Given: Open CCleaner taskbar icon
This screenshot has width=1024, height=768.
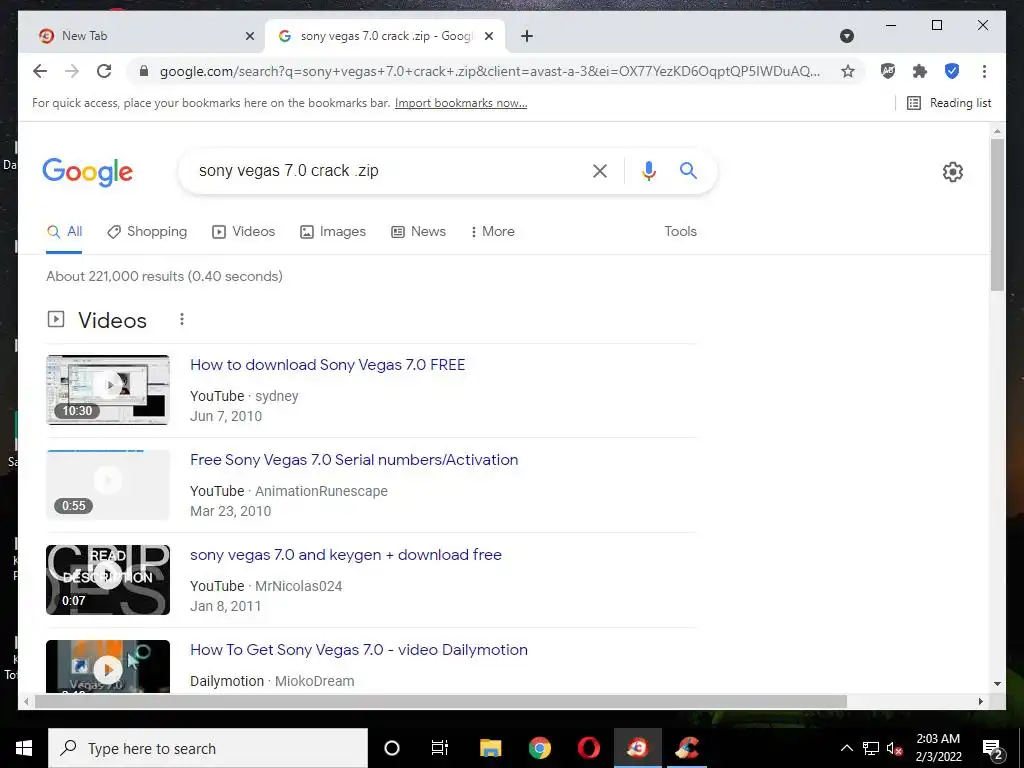Looking at the screenshot, I should point(687,748).
